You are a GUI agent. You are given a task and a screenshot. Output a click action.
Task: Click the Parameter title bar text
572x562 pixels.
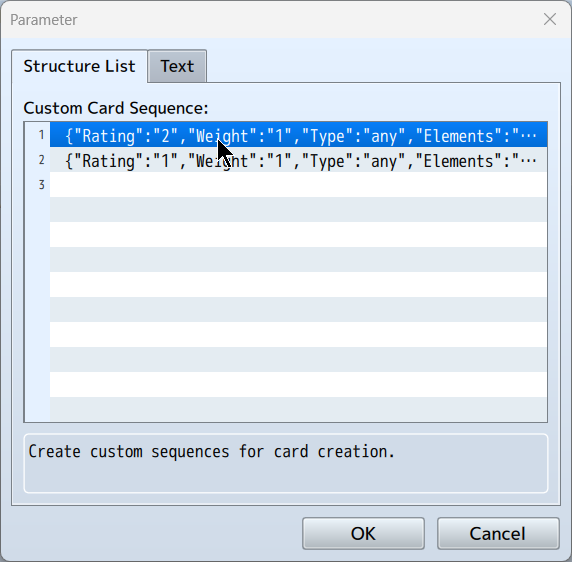click(44, 20)
